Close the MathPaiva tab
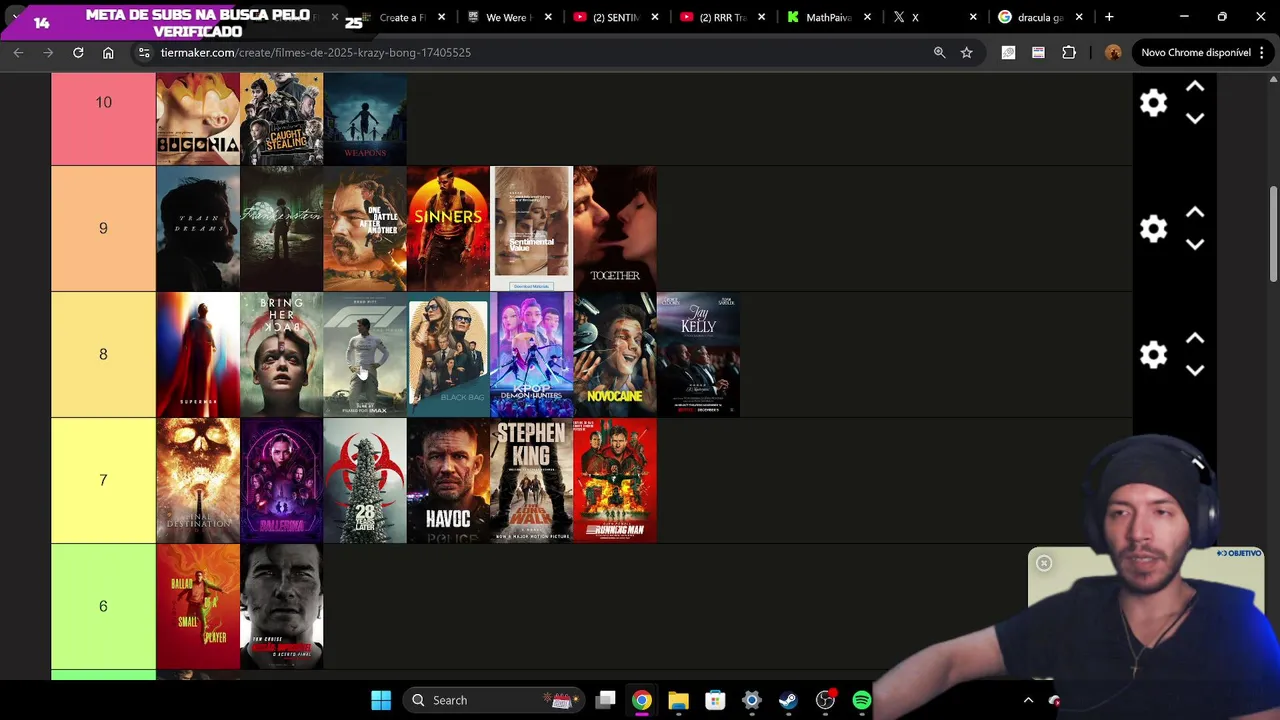 click(867, 17)
